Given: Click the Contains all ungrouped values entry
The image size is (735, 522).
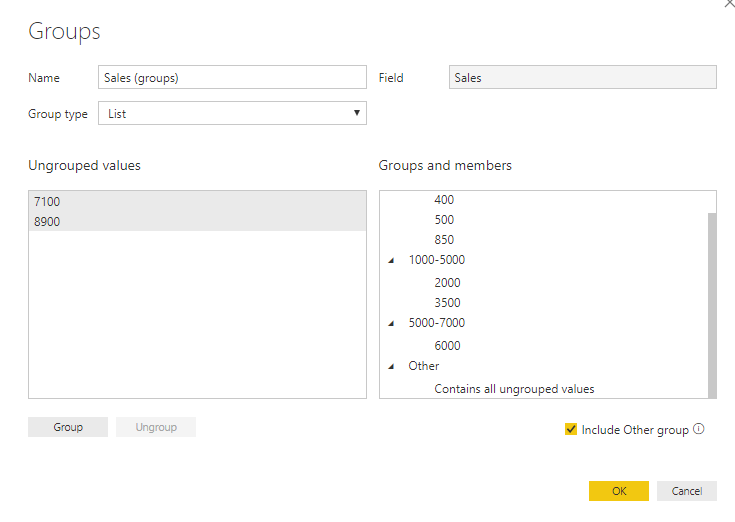Looking at the screenshot, I should coord(514,389).
